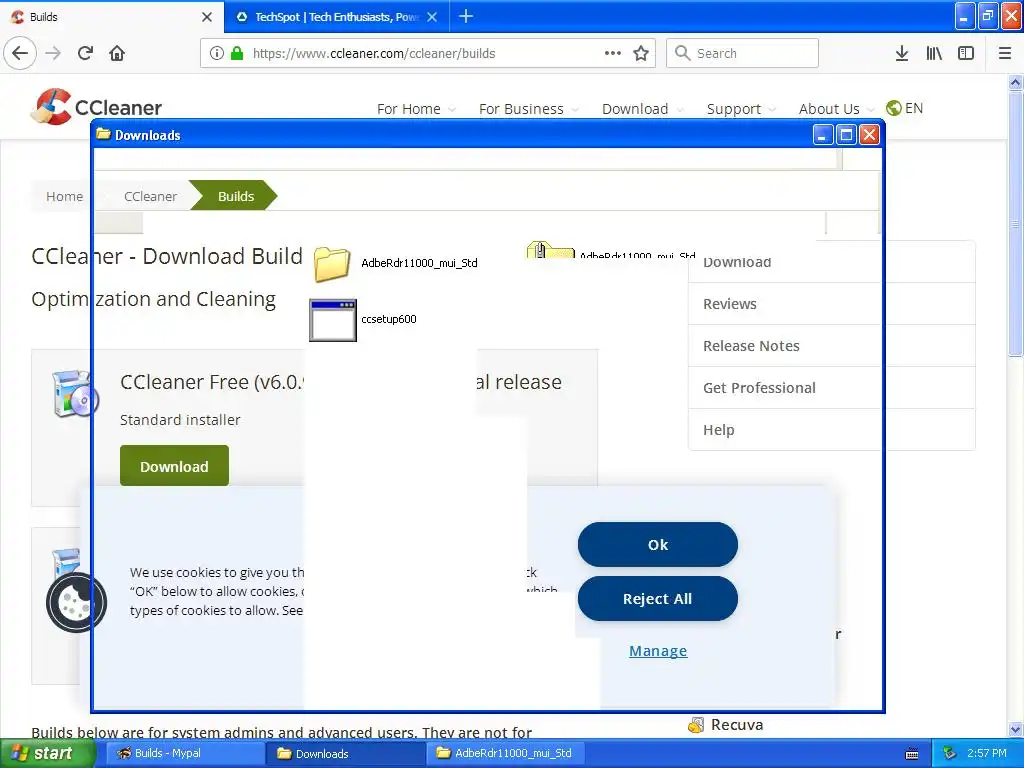The height and width of the screenshot is (768, 1024).
Task: Open the browser home page icon
Action: [x=117, y=53]
